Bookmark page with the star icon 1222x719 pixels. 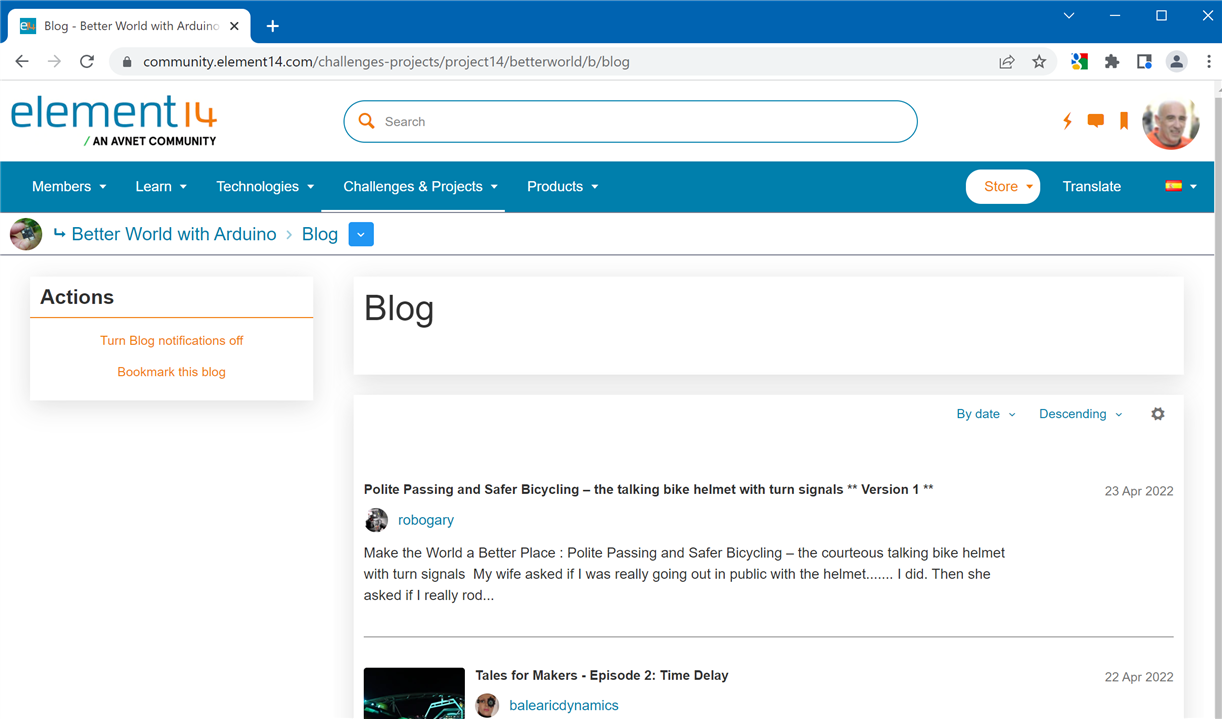pos(1039,62)
